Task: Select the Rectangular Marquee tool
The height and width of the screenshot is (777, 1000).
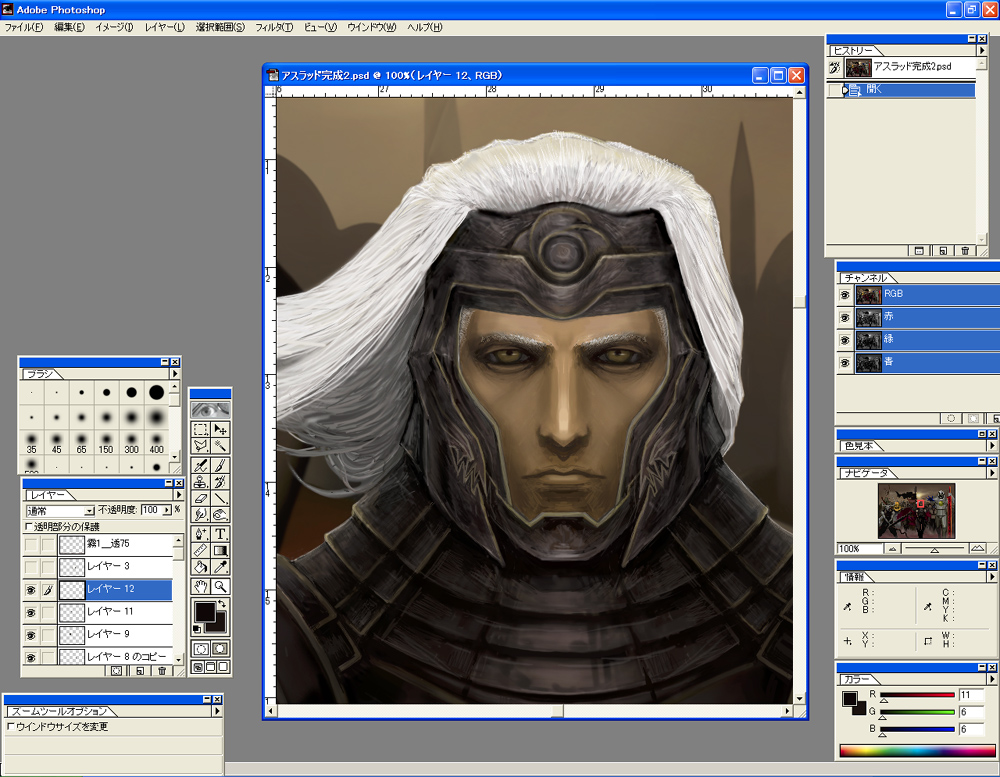Action: 201,429
